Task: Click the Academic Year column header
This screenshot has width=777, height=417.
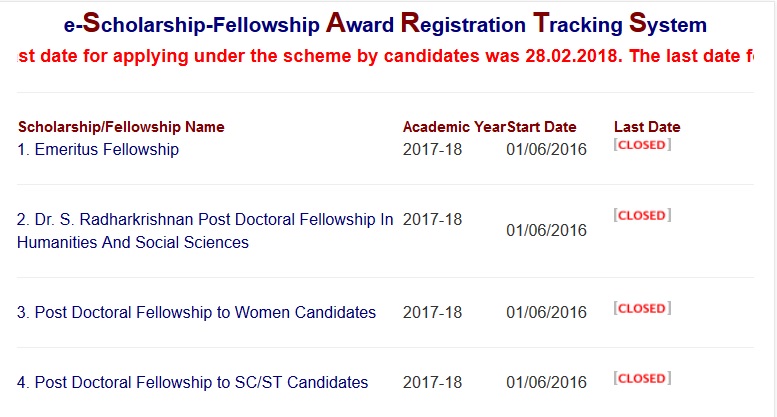Action: (454, 127)
